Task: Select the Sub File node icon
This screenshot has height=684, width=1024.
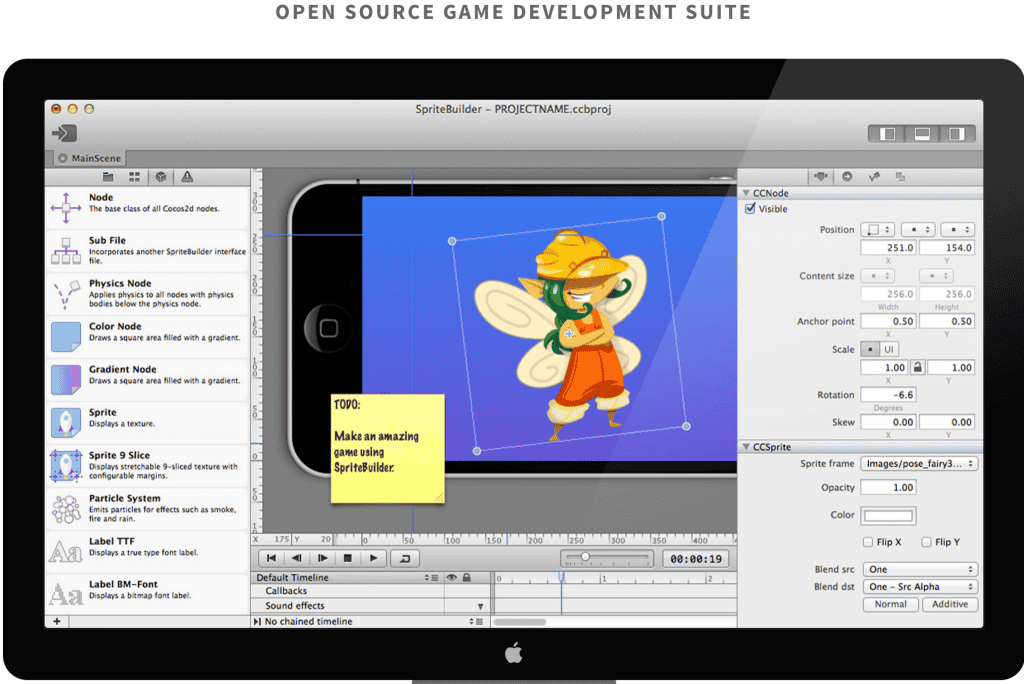Action: 66,251
